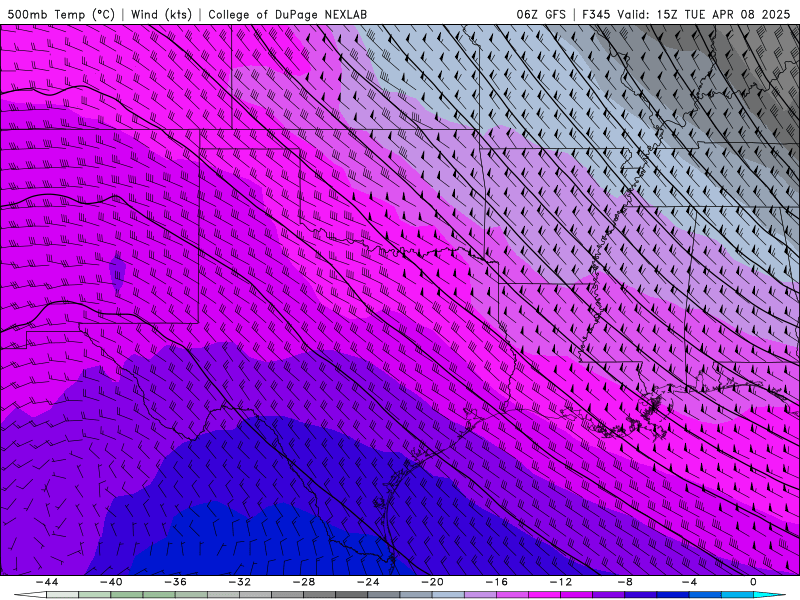Click the -28 color bar label
This screenshot has width=800, height=600.
click(304, 582)
